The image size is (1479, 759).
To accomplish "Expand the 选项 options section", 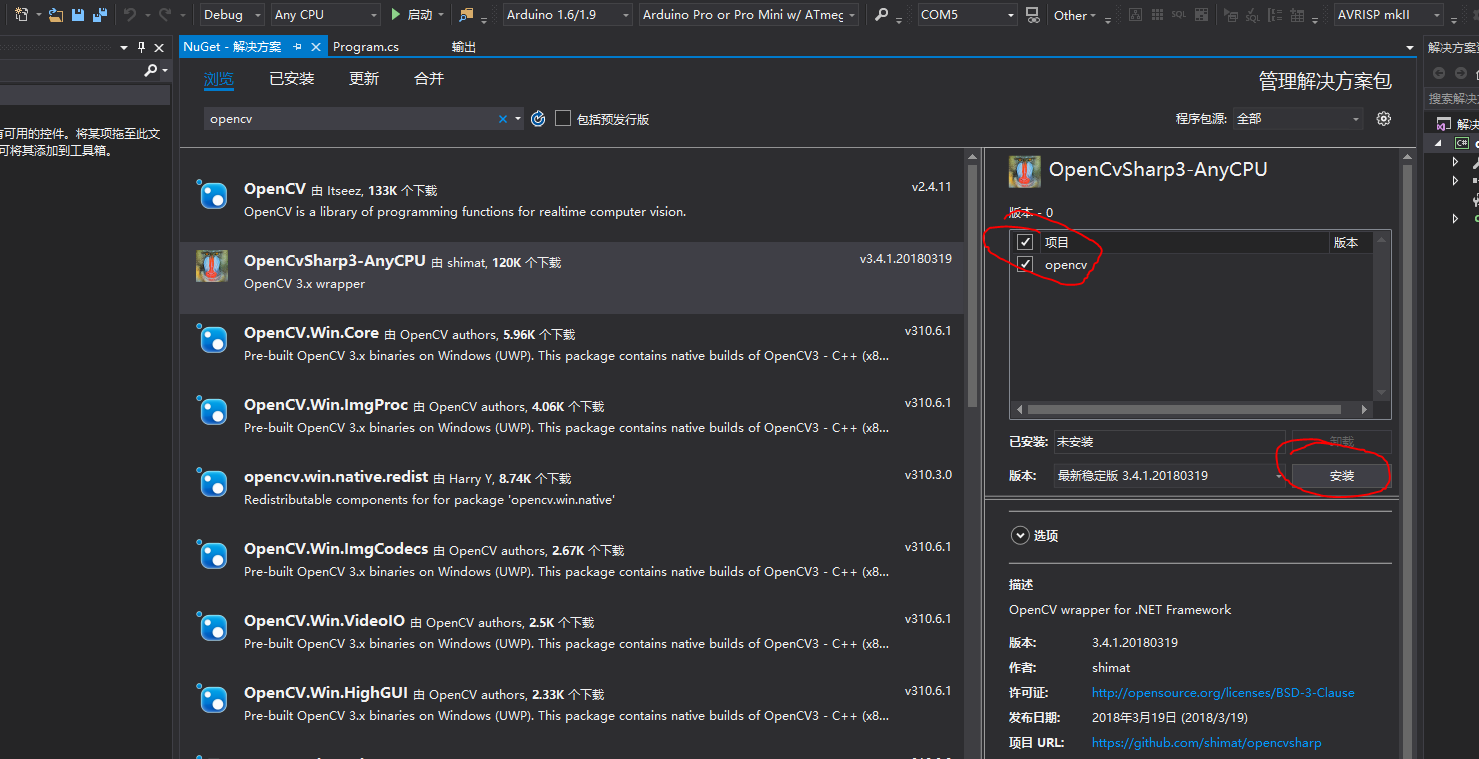I will [x=1020, y=536].
